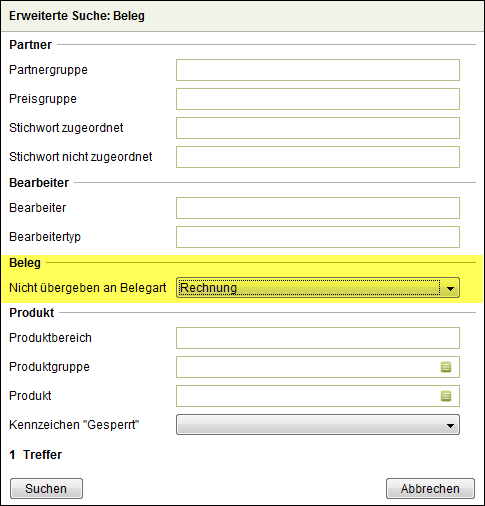This screenshot has height=506, width=485.
Task: Click into the Stichwort zugeordnet field
Action: click(318, 128)
